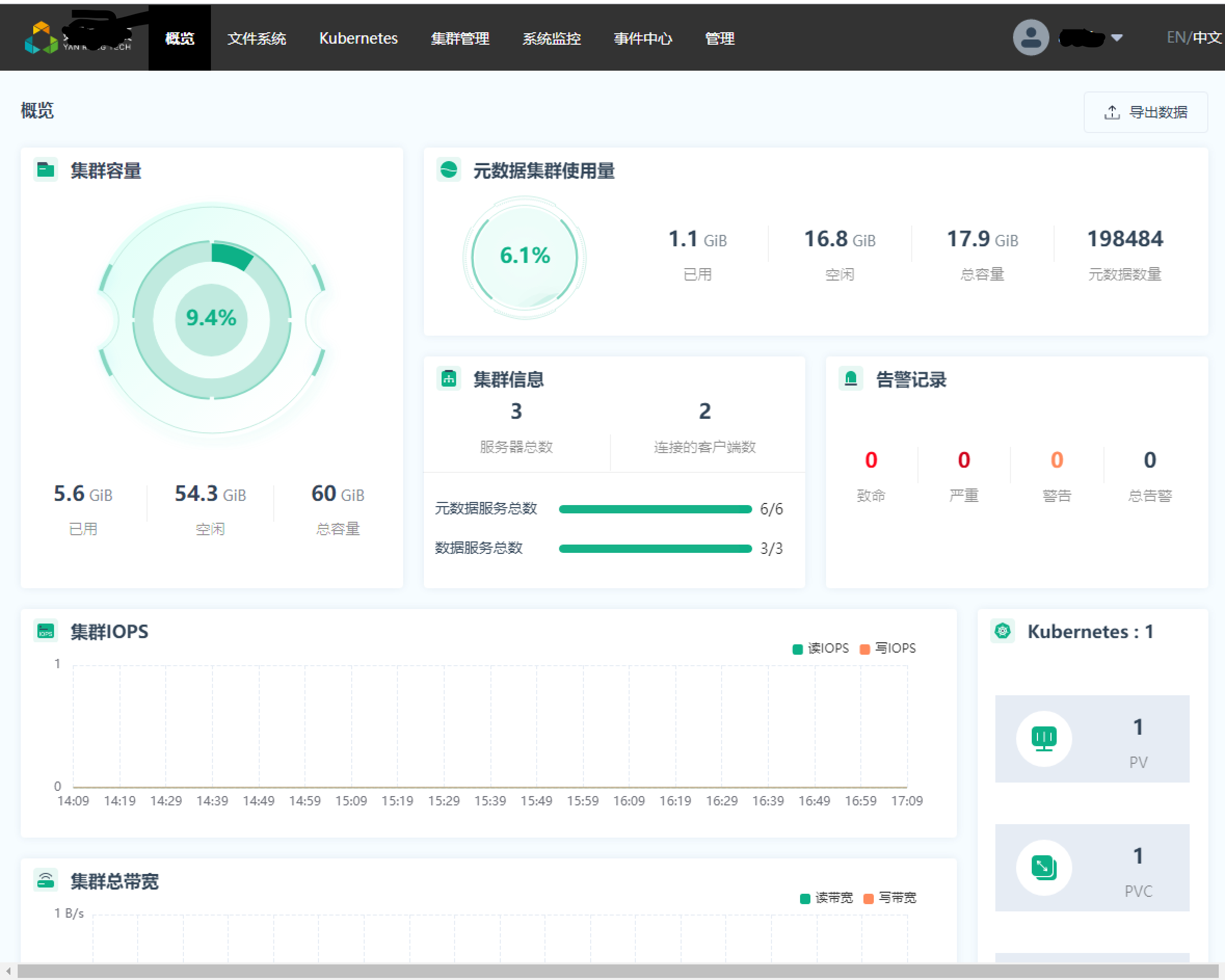Open the 集群管理 cluster management tab
This screenshot has width=1225, height=980.
point(460,38)
